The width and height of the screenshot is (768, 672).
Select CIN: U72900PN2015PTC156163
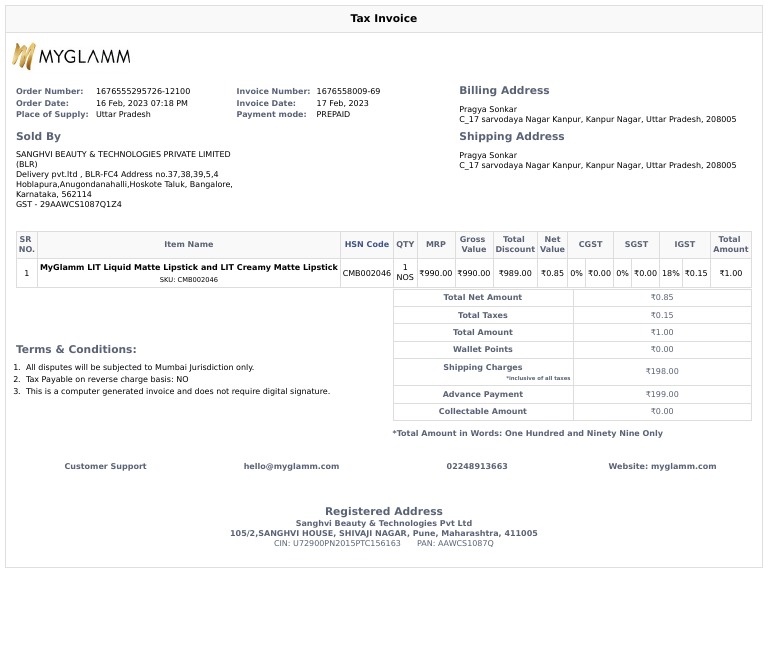(x=337, y=544)
